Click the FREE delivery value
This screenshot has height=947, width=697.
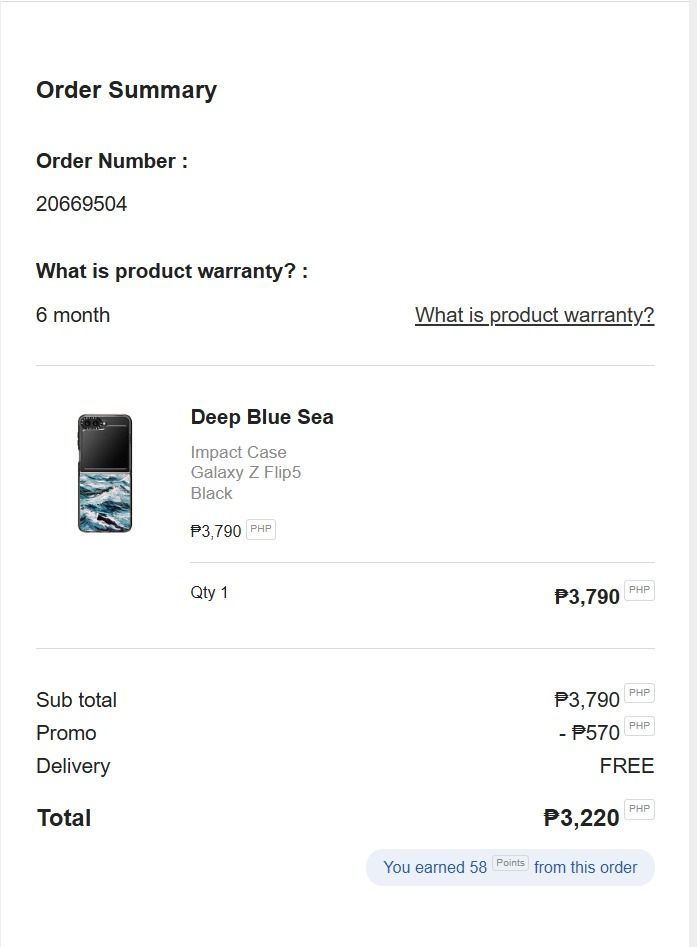[626, 766]
